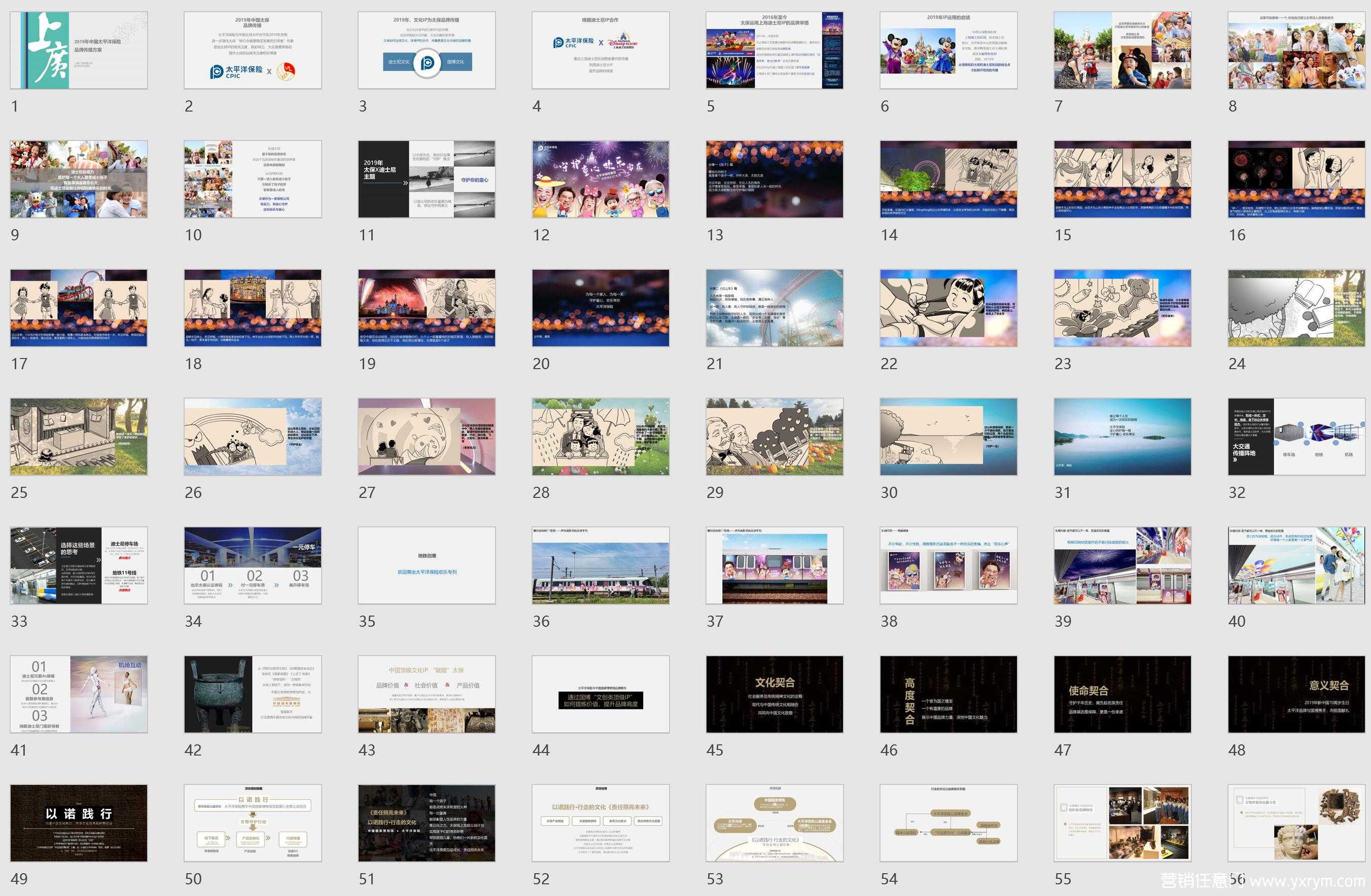Viewport: 1371px width, 896px height.
Task: Click slide 52 with four gold-outlined boxes
Action: 601,824
